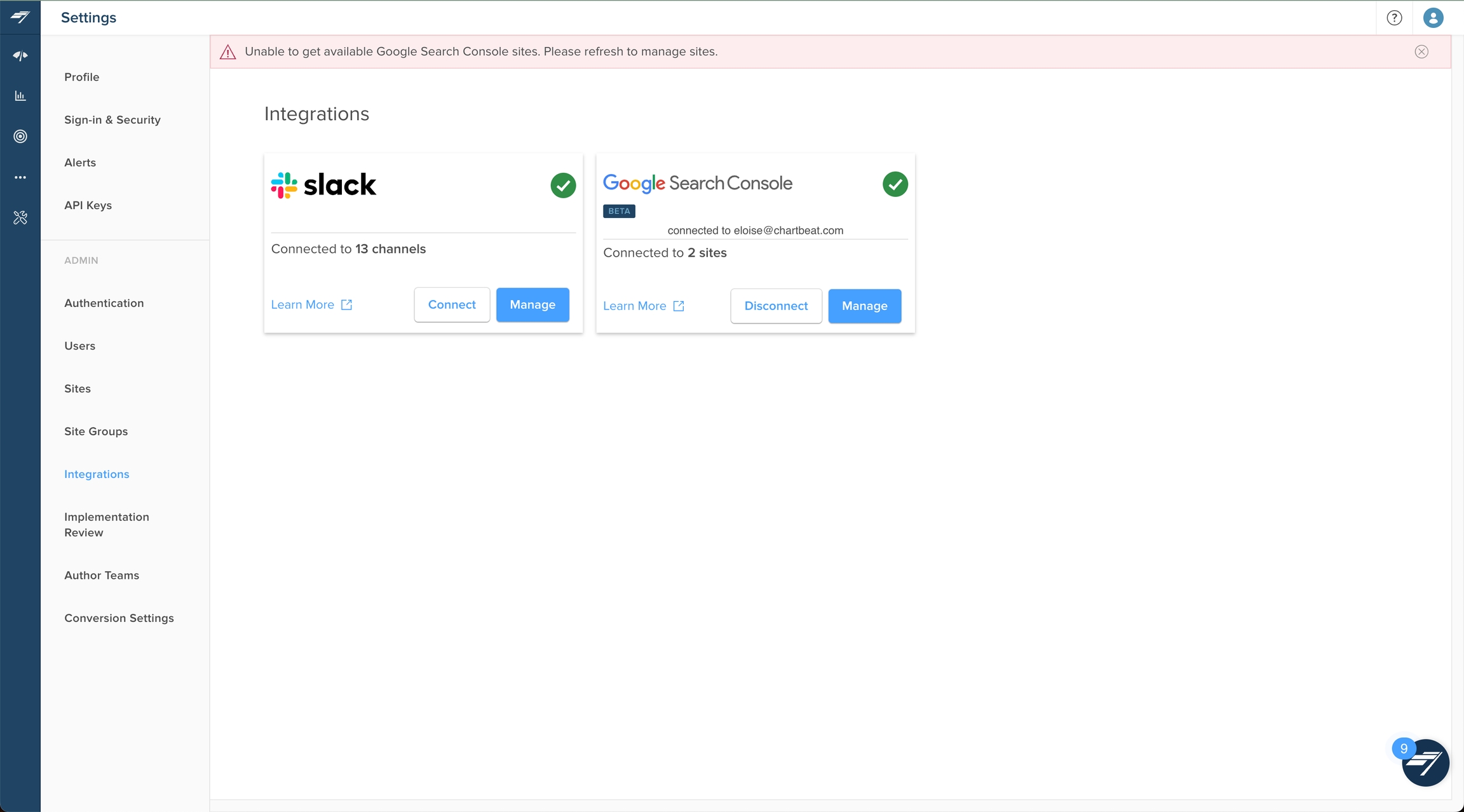Open the Site Groups admin page
The image size is (1464, 812).
pos(96,431)
